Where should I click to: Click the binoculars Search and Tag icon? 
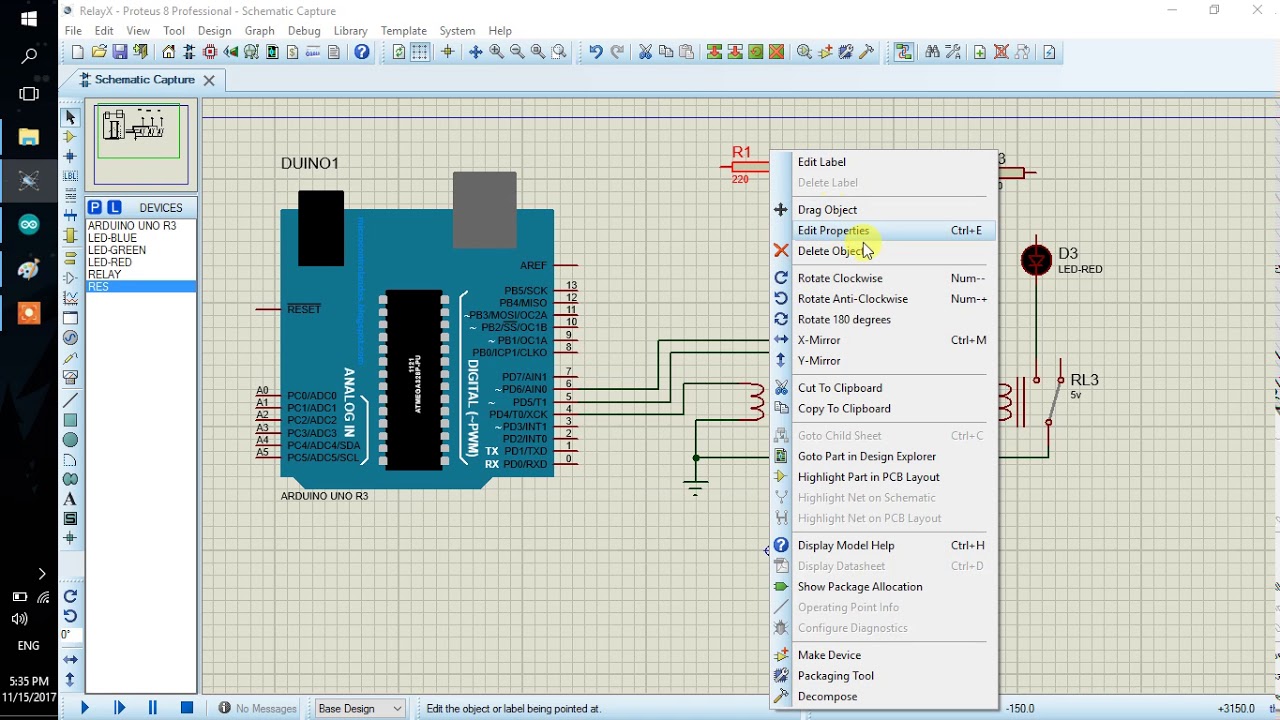tap(932, 52)
